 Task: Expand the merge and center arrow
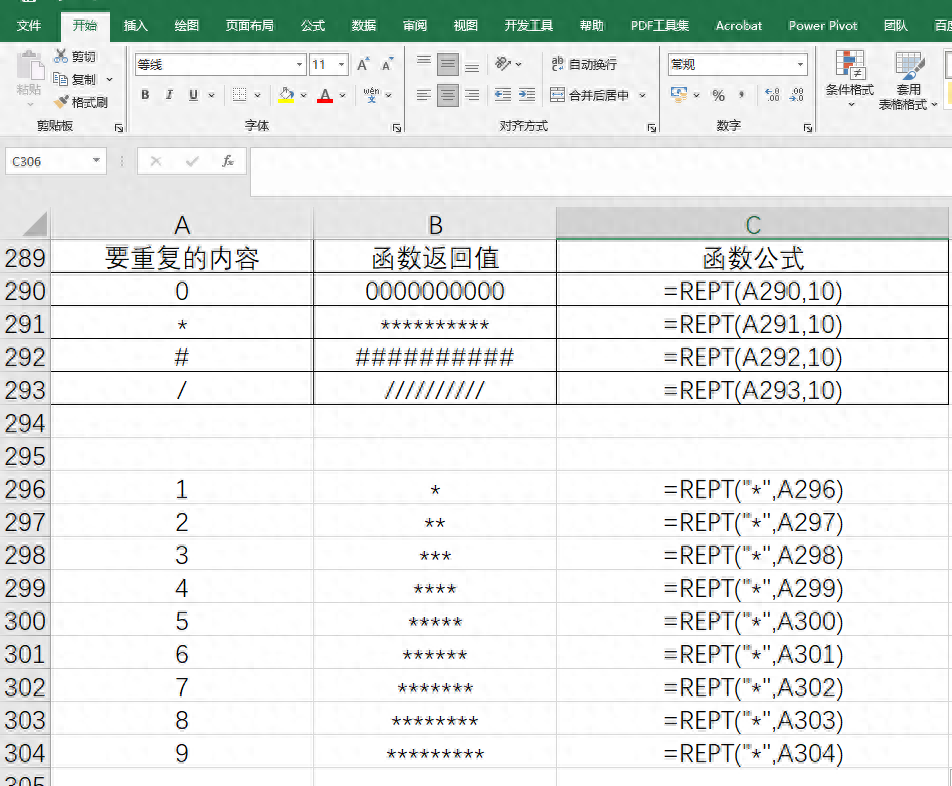(x=642, y=95)
